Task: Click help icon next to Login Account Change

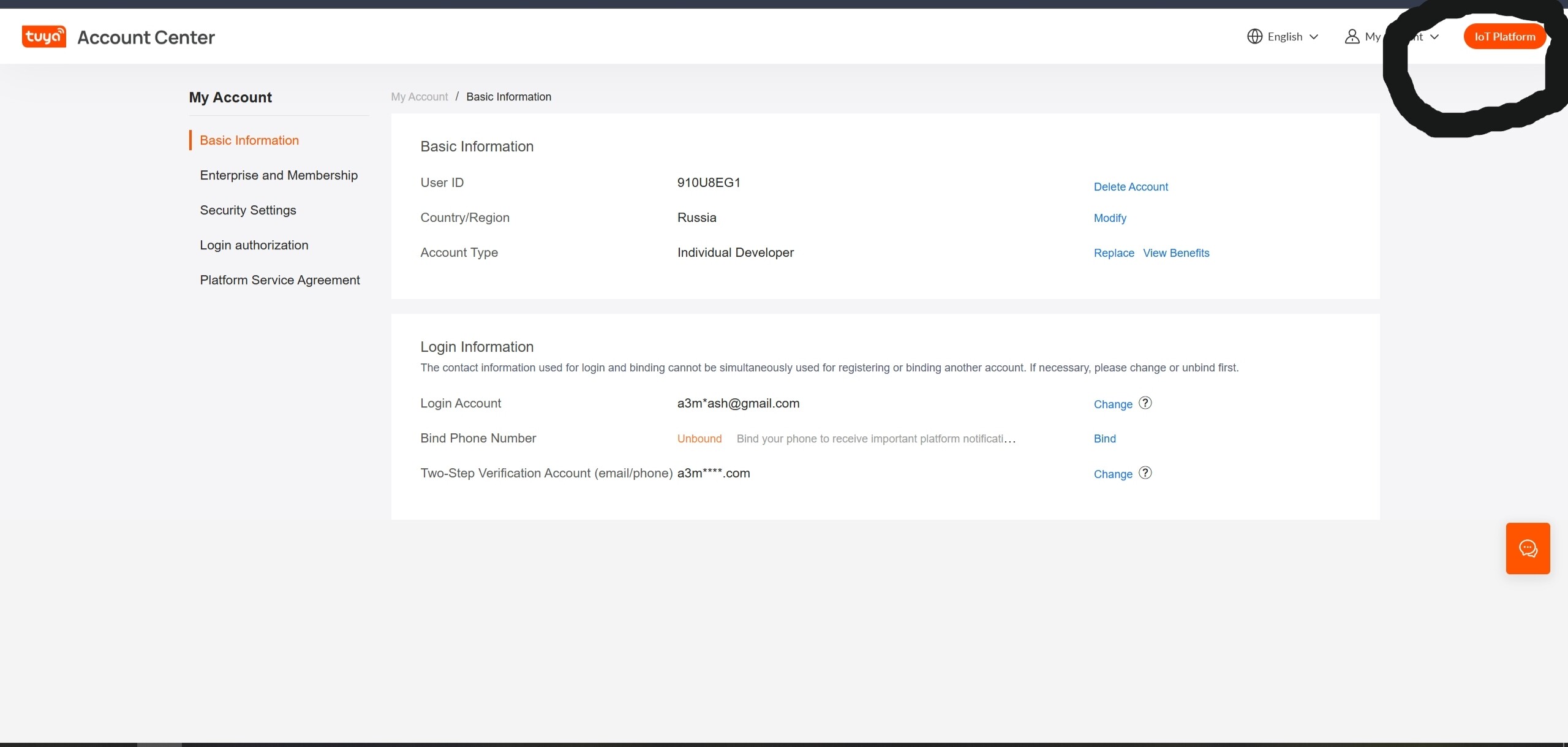Action: pos(1145,403)
